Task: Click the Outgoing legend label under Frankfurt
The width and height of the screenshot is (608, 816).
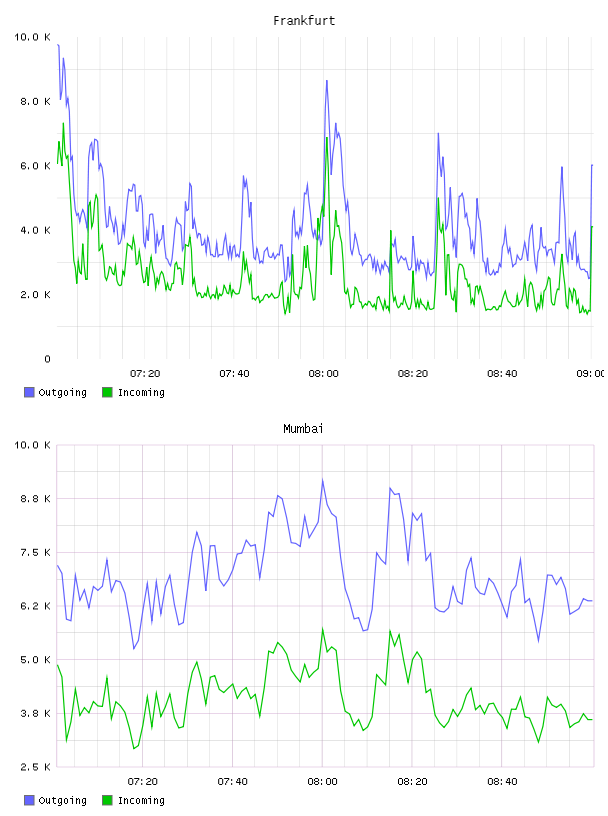Action: [x=62, y=393]
